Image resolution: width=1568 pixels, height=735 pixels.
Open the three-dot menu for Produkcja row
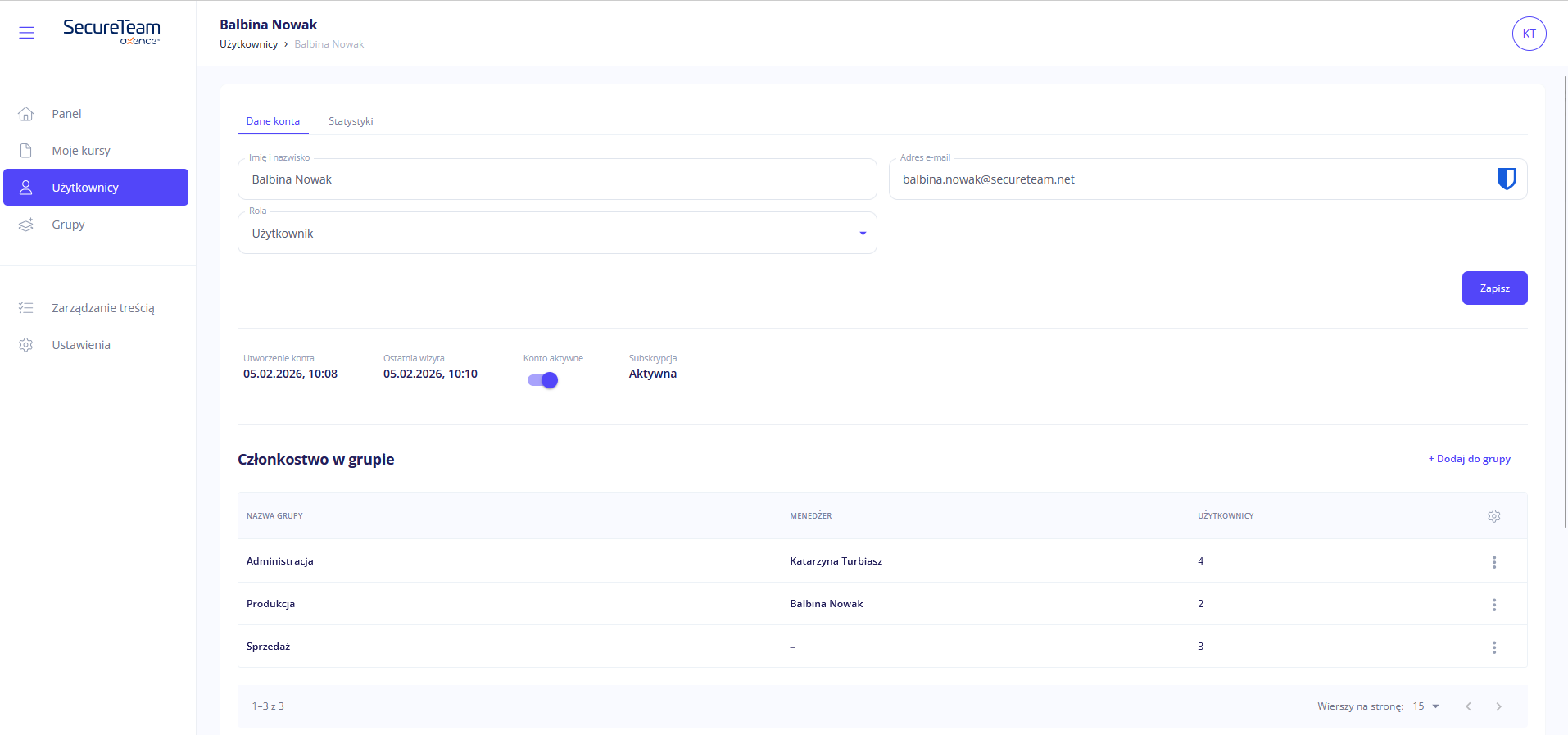coord(1493,605)
